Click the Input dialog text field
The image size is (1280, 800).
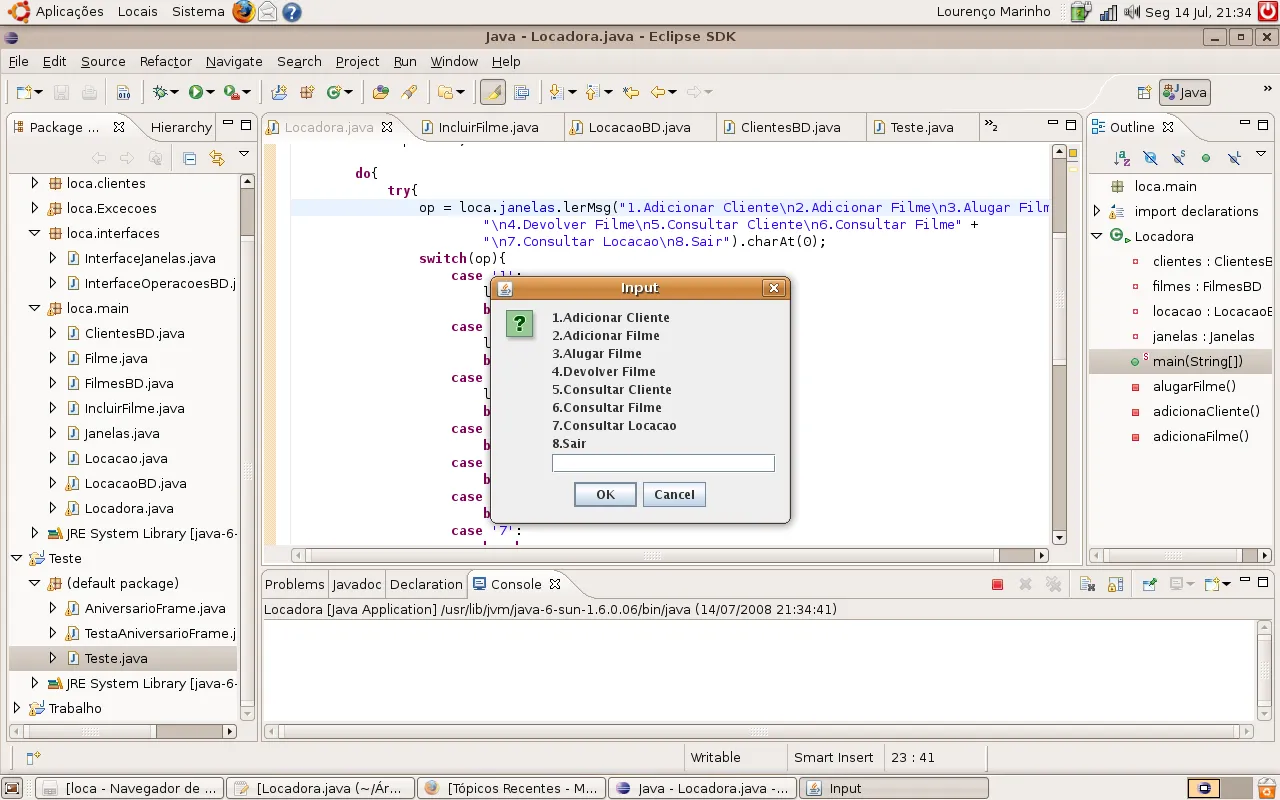pos(663,463)
